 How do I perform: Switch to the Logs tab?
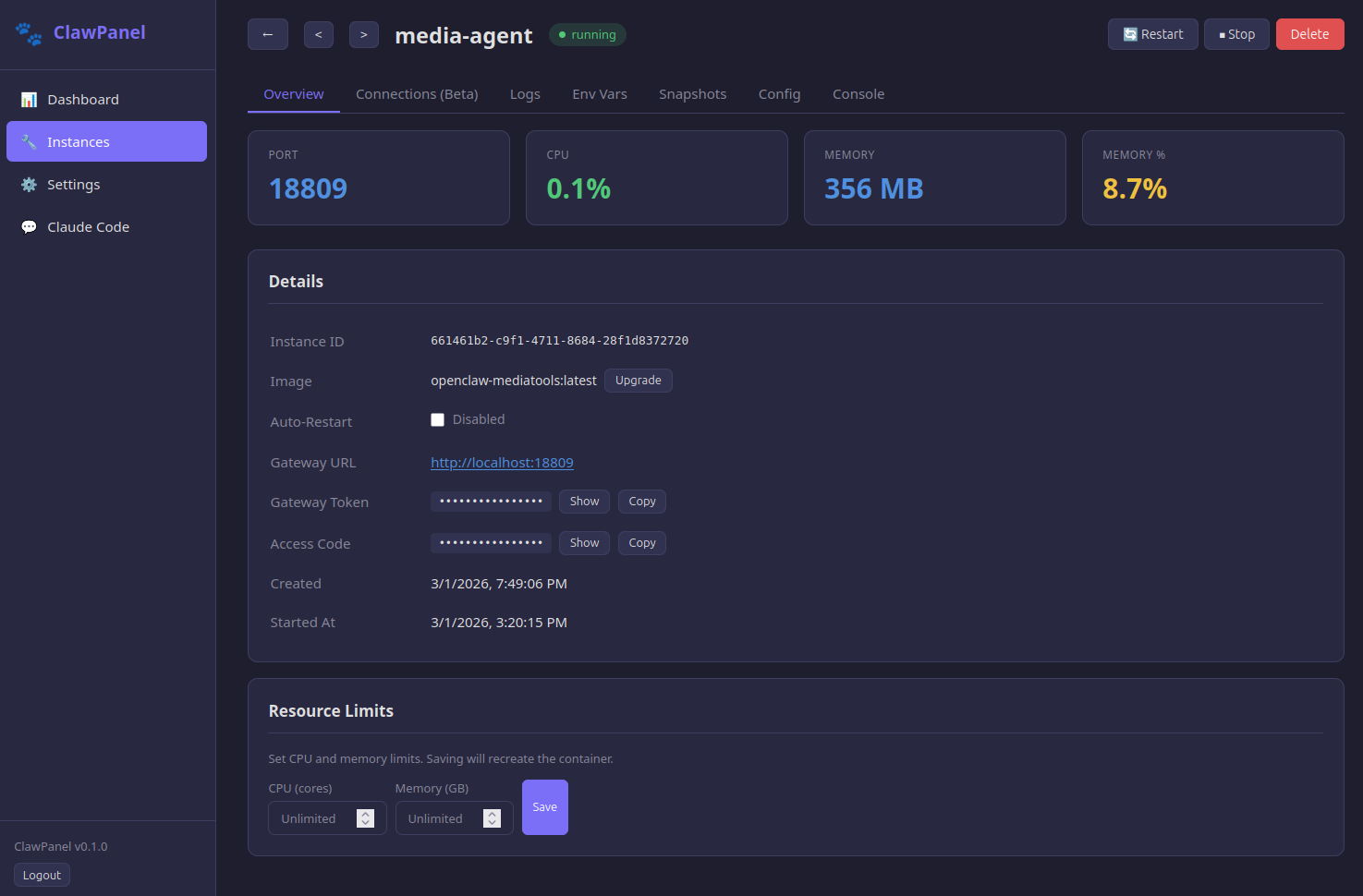click(x=525, y=93)
